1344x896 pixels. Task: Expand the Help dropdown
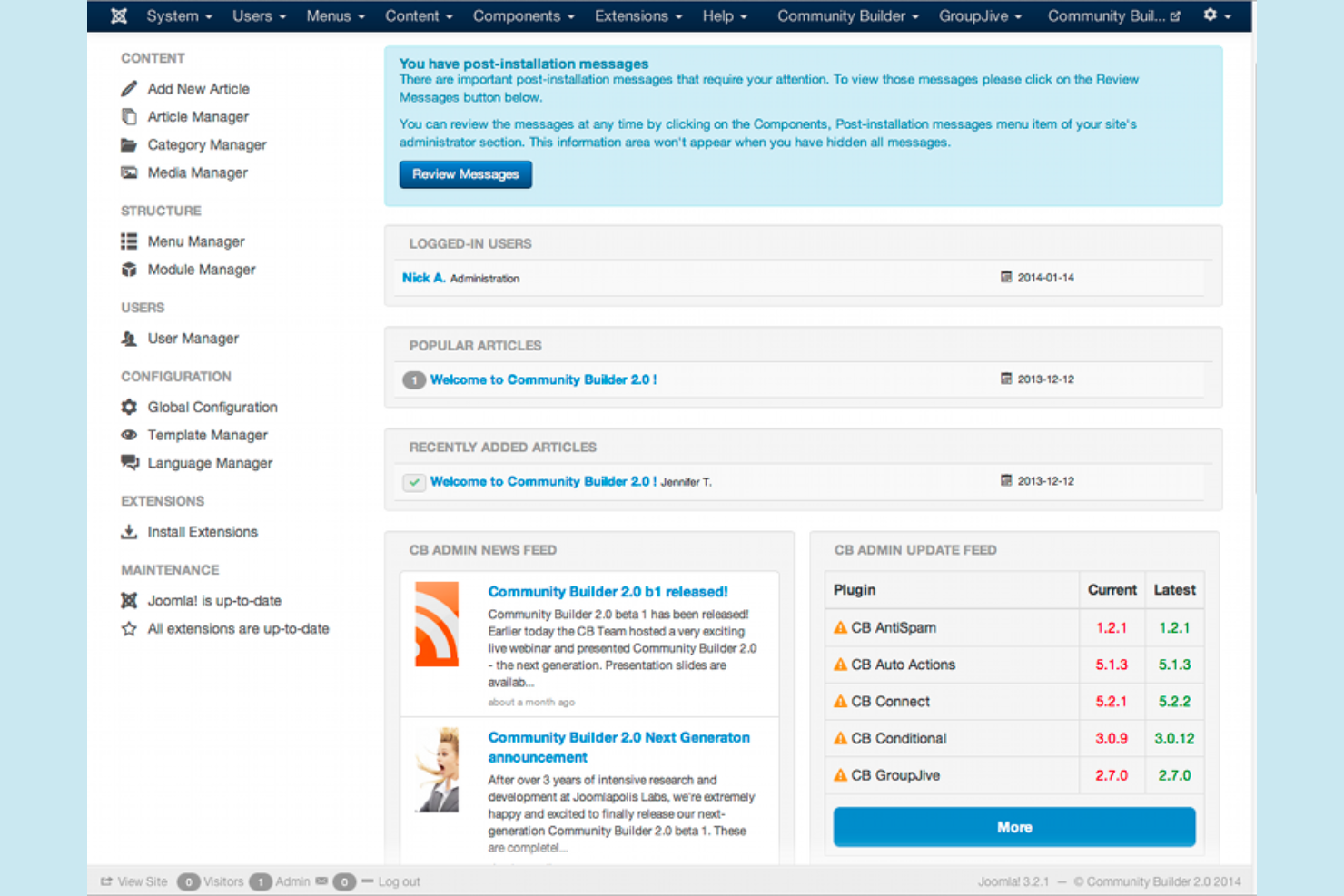pos(725,16)
